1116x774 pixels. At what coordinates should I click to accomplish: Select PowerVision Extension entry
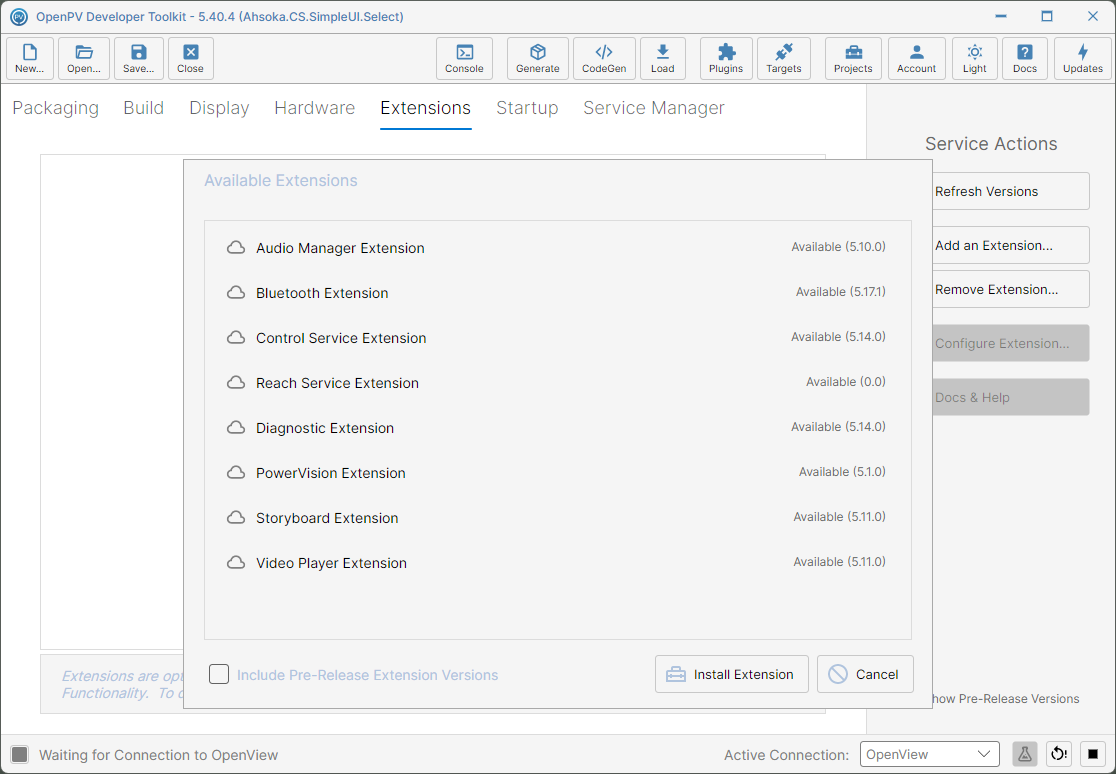pyautogui.click(x=331, y=473)
